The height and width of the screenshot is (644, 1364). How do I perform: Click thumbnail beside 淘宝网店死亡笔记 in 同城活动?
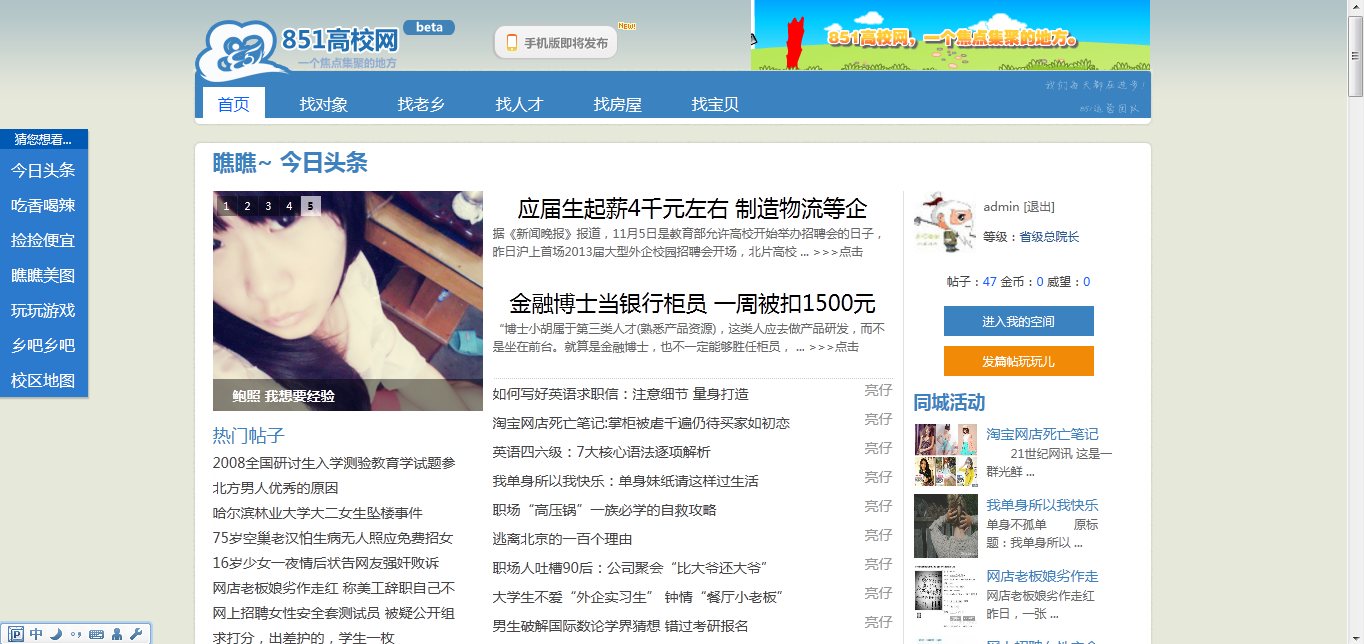(946, 455)
